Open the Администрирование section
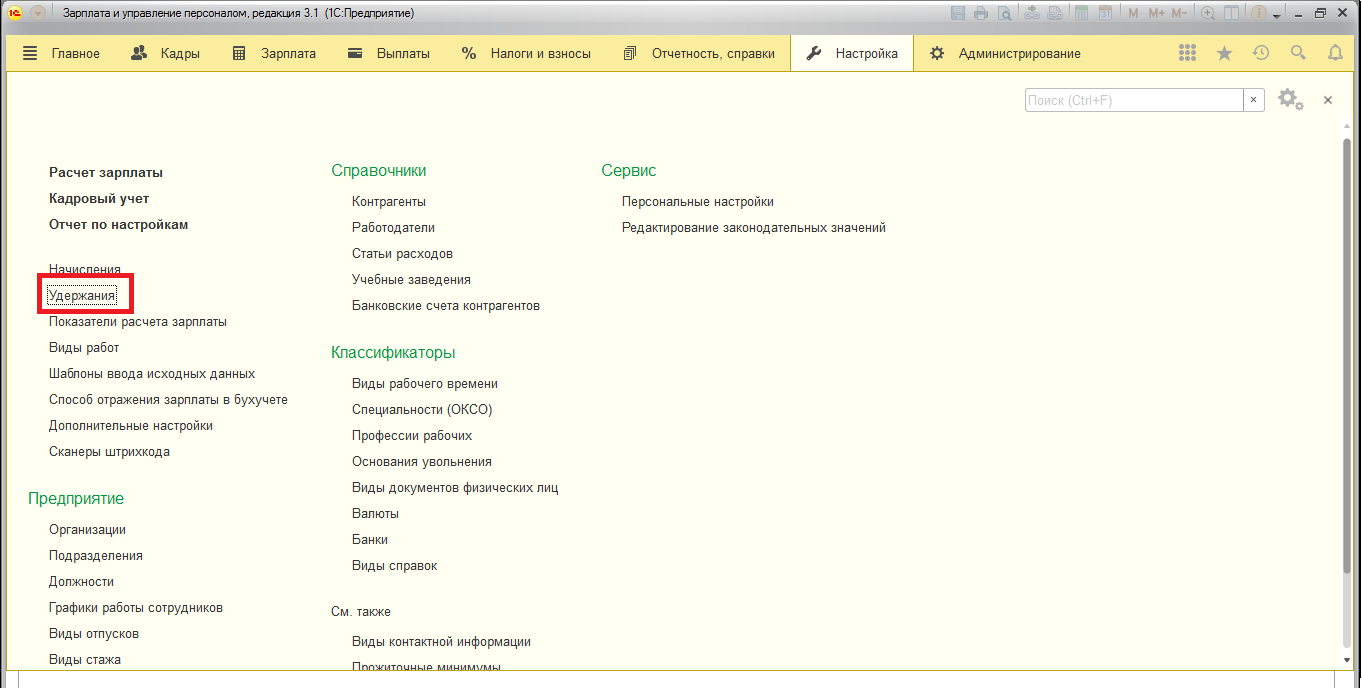Viewport: 1362px width, 688px height. pos(1005,54)
